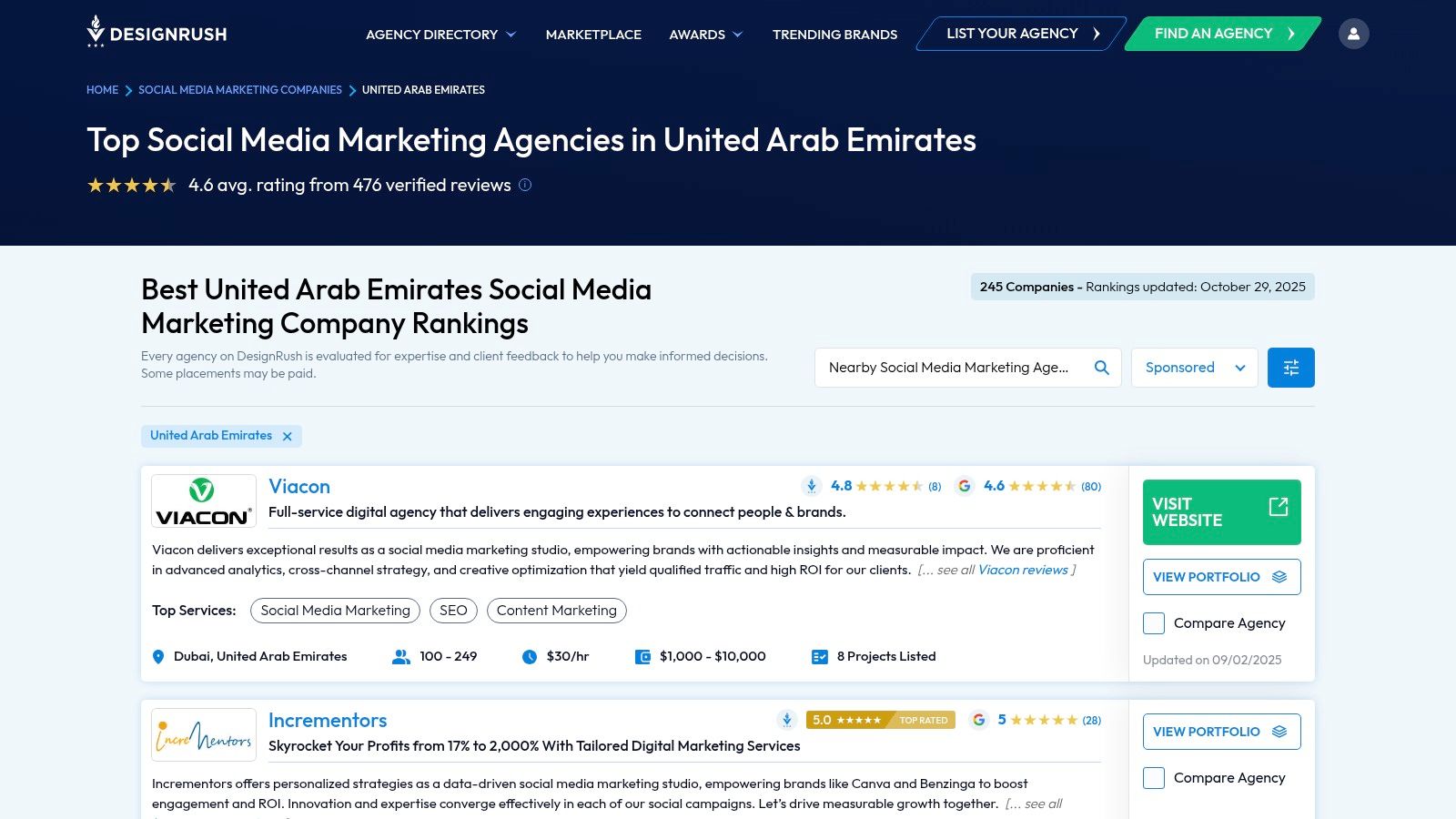Click the DesignRush logo

157,33
